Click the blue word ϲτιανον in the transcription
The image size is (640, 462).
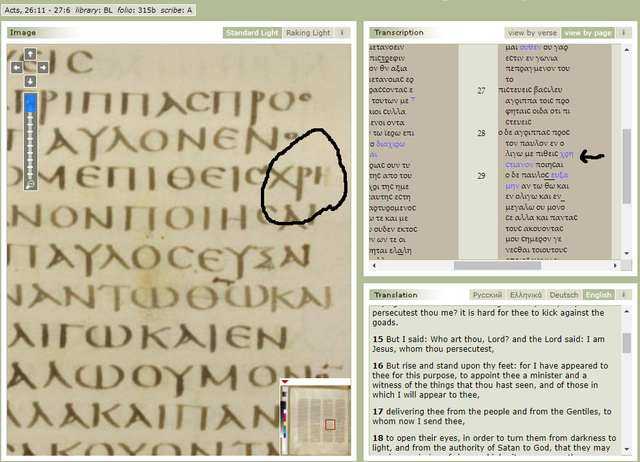(519, 164)
